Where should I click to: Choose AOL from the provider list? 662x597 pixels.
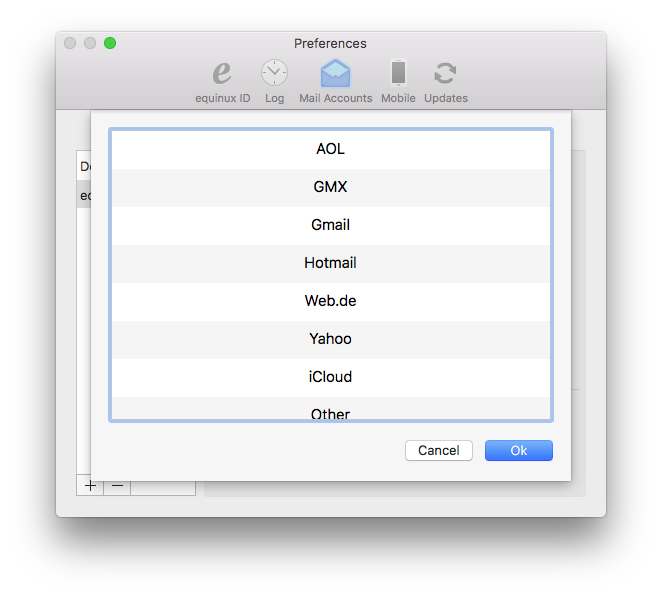331,149
